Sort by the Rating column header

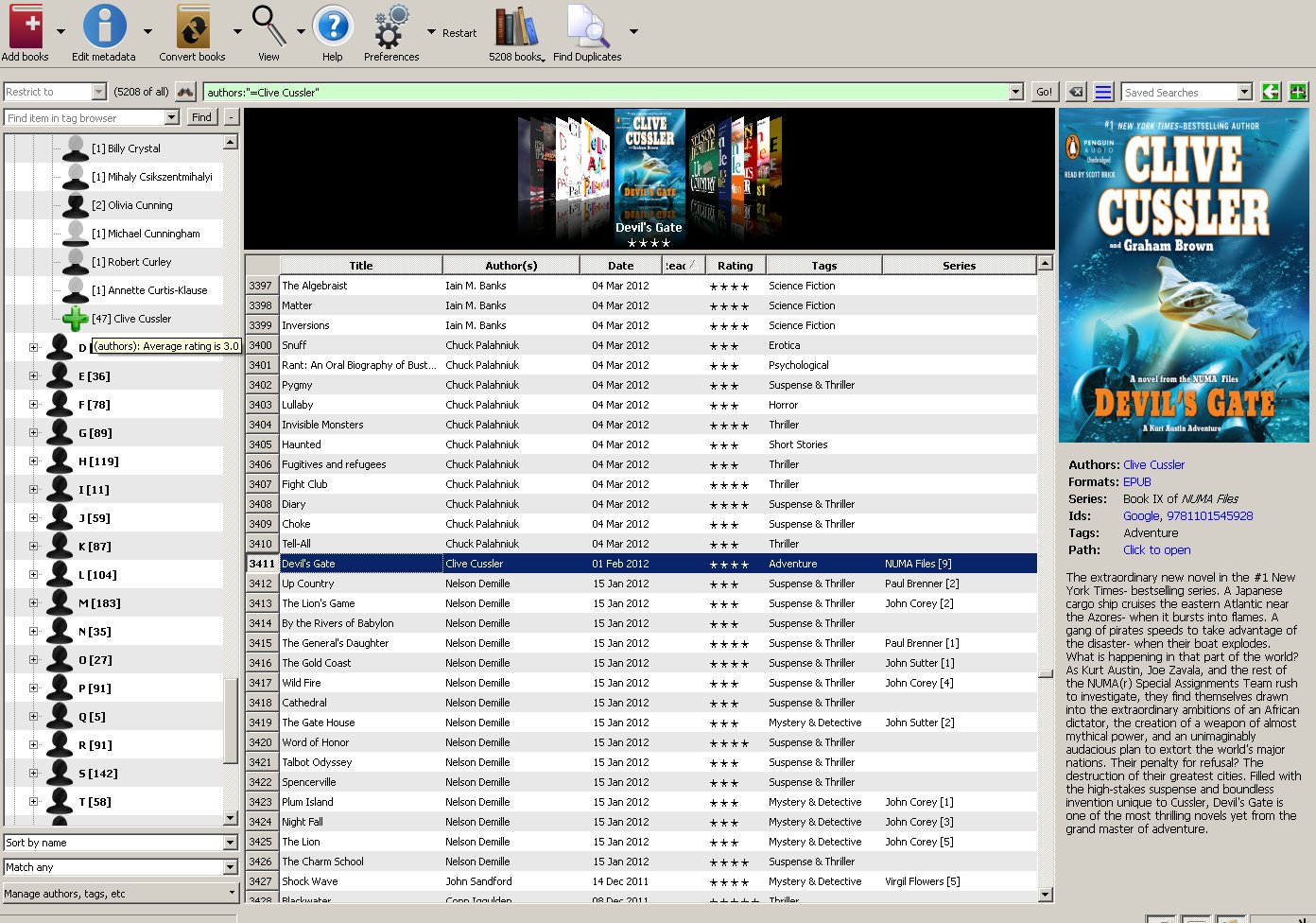pyautogui.click(x=736, y=266)
